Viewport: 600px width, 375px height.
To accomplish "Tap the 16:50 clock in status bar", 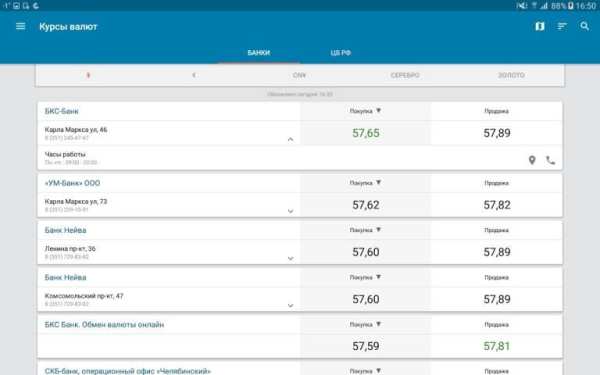I will [x=586, y=6].
